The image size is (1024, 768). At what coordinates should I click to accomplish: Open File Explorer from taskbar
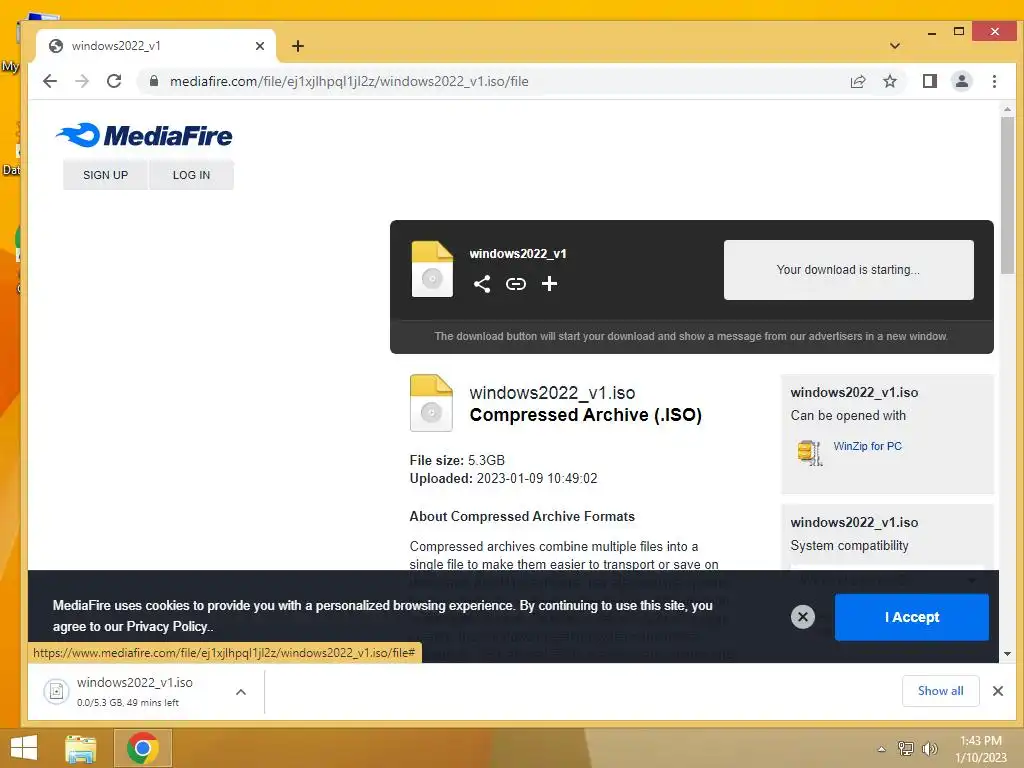coord(80,748)
